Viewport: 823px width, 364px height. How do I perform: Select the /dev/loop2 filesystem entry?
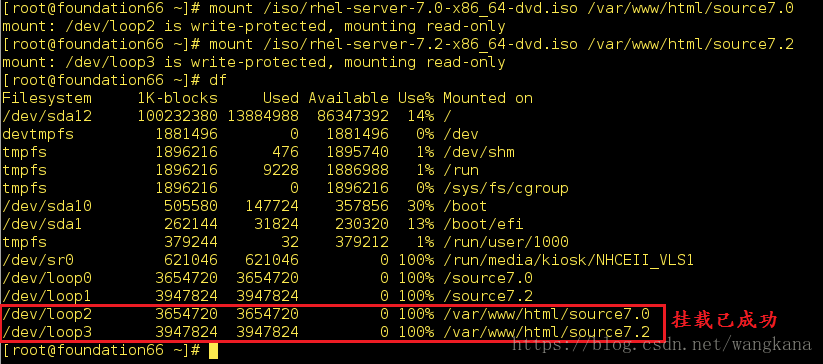click(x=47, y=314)
